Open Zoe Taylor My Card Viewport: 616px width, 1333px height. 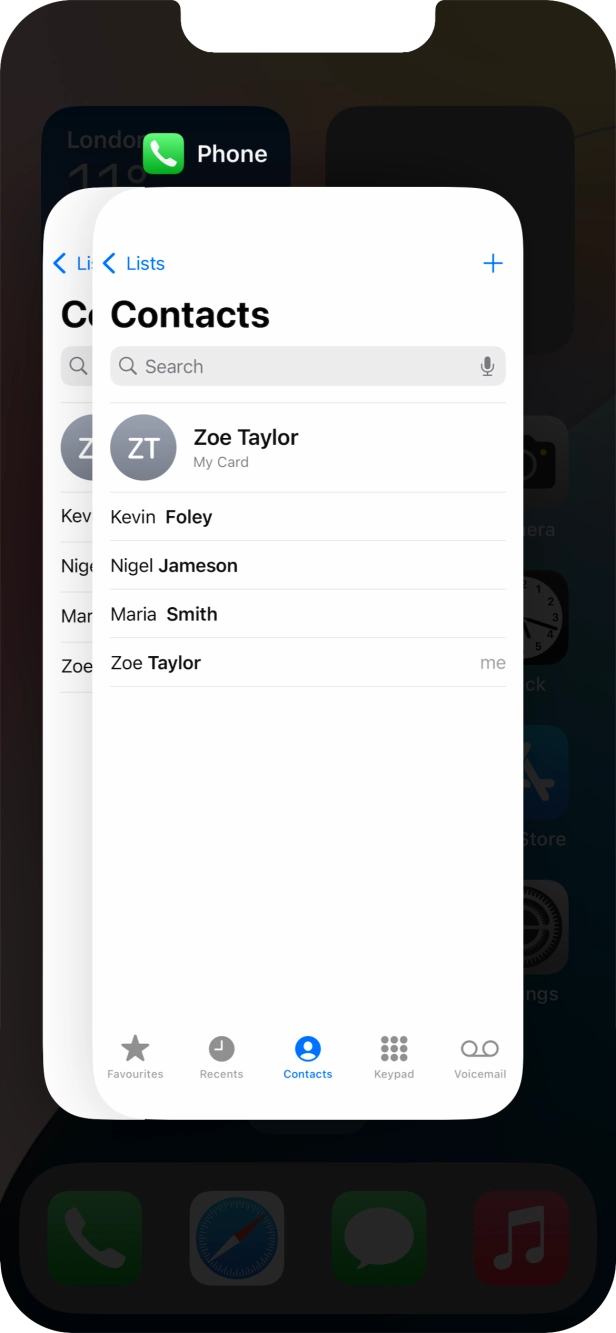click(308, 448)
